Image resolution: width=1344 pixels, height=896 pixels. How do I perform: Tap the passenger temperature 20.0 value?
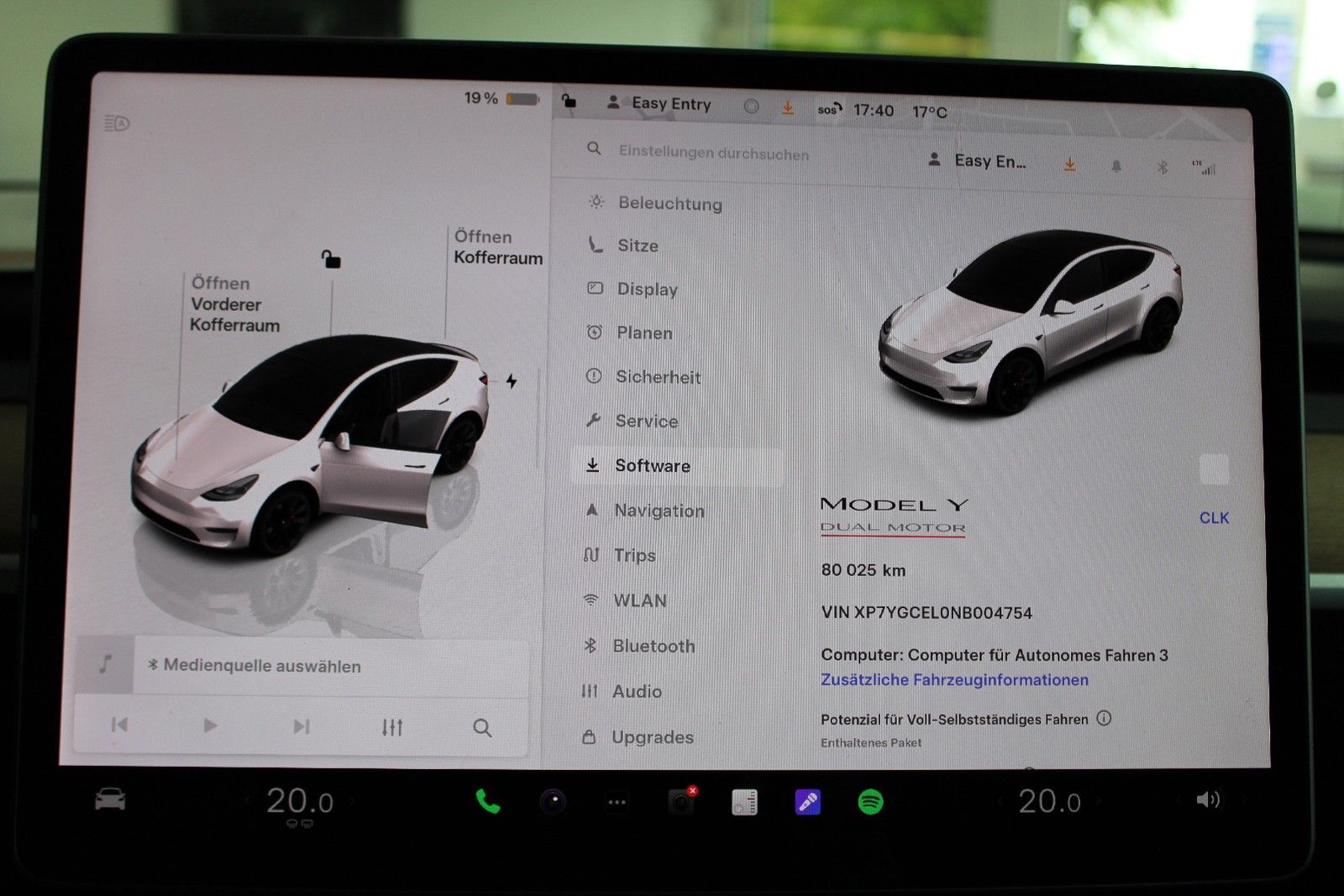tap(1049, 801)
